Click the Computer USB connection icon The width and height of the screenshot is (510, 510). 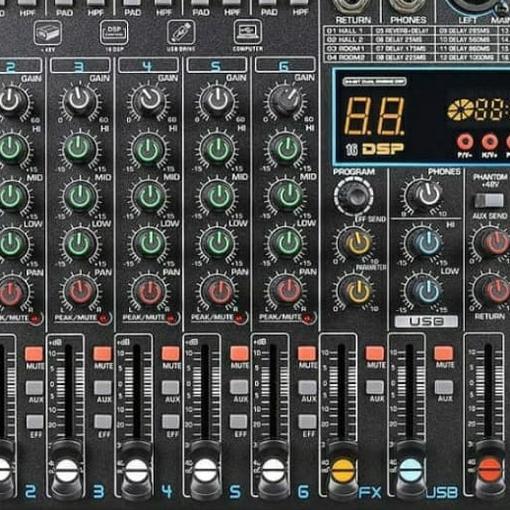tap(248, 32)
